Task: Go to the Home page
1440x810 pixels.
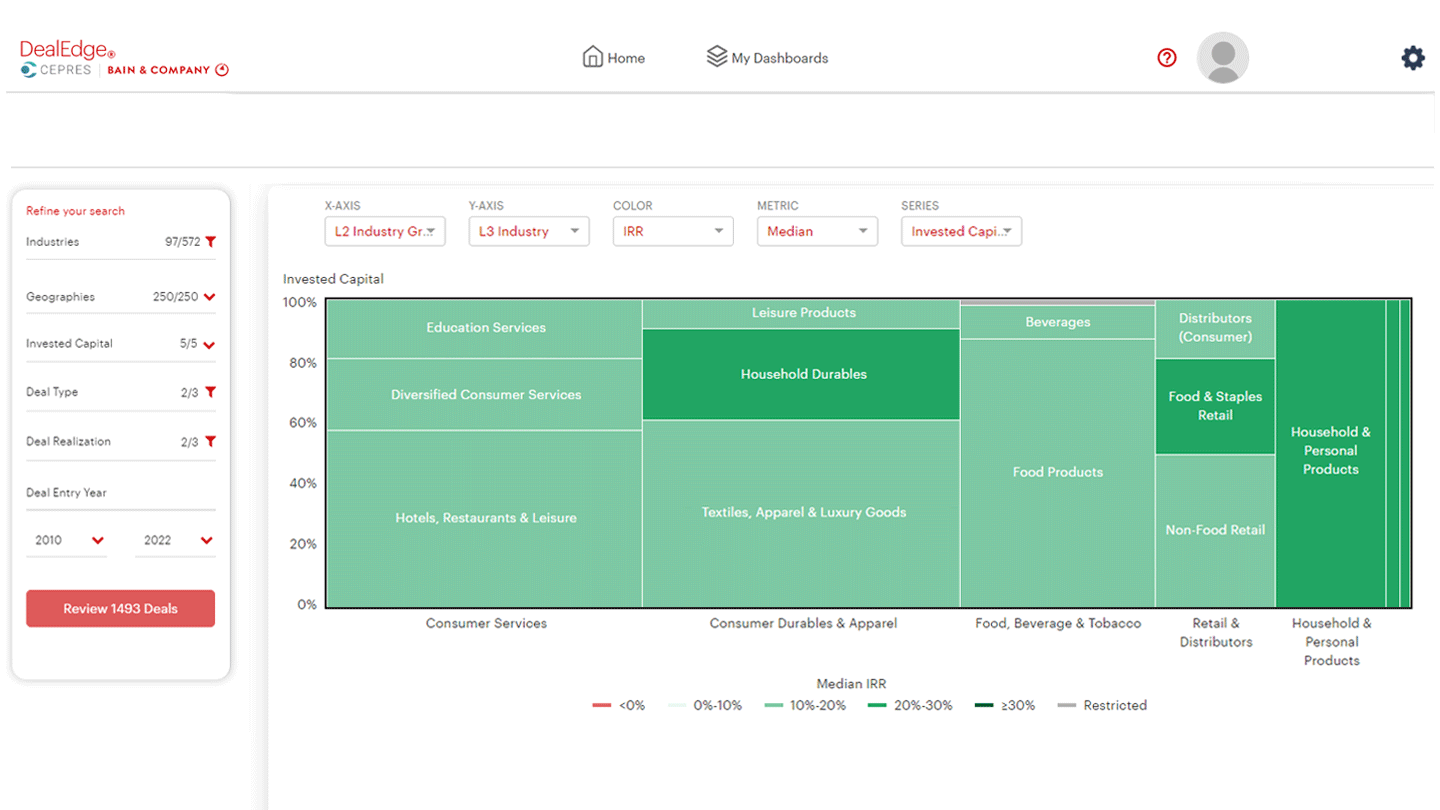Action: tap(614, 58)
